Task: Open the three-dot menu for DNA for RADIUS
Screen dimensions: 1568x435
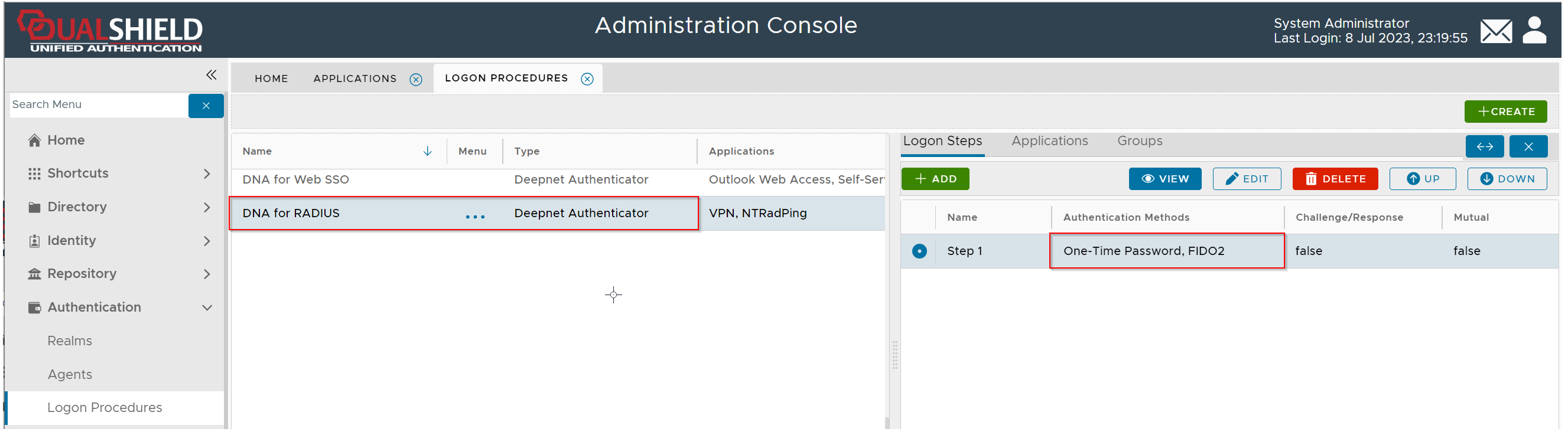Action: (x=475, y=217)
